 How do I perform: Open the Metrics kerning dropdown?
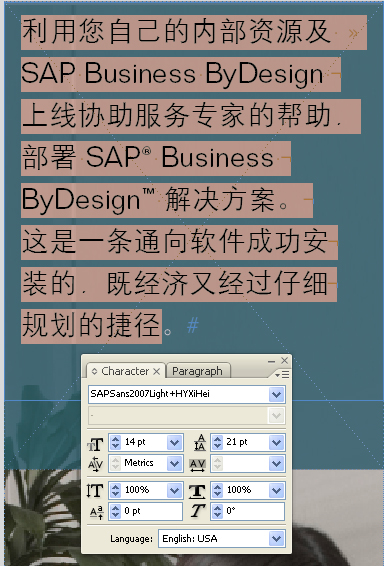coord(175,464)
